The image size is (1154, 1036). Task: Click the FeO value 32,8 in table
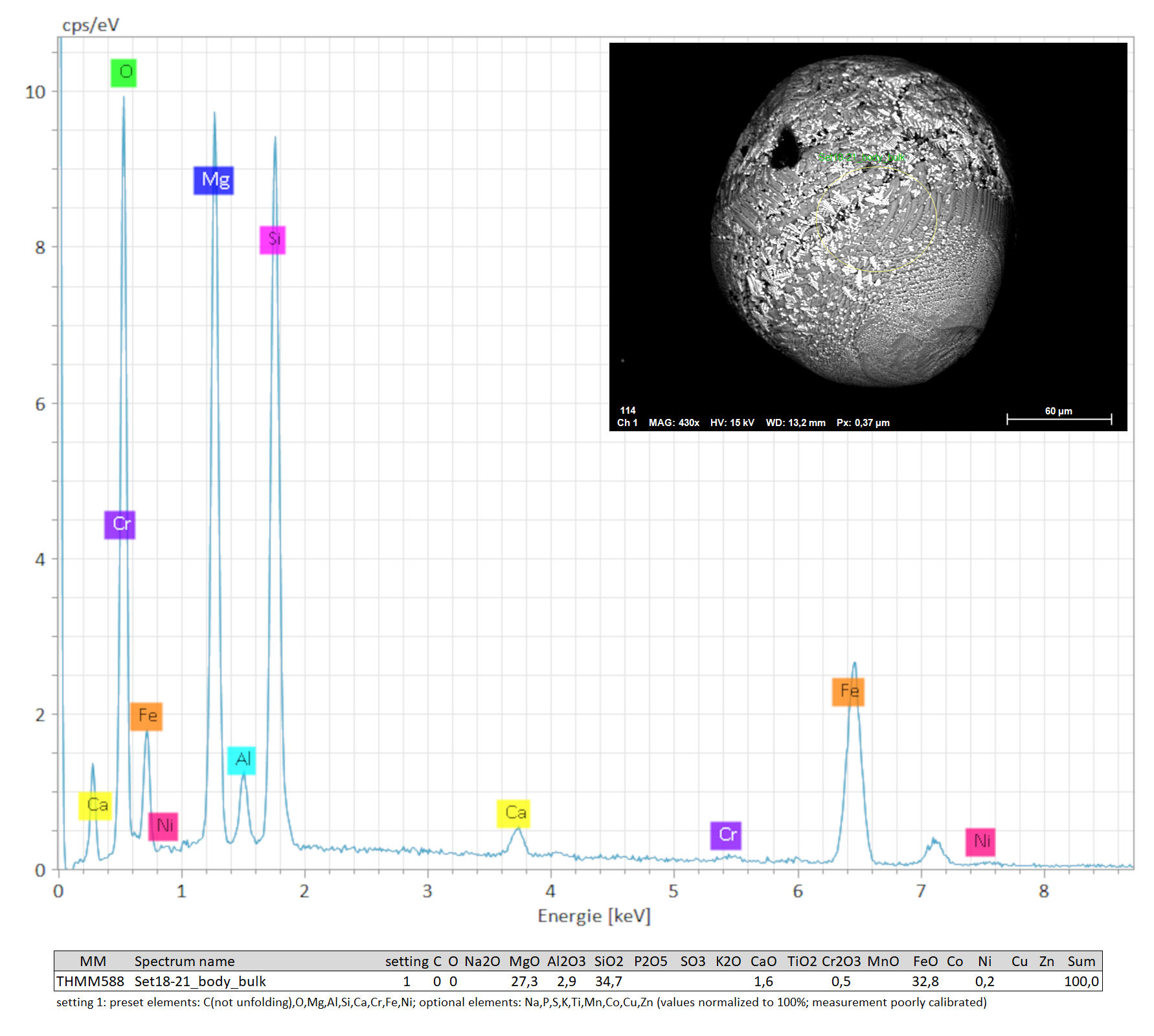click(925, 981)
